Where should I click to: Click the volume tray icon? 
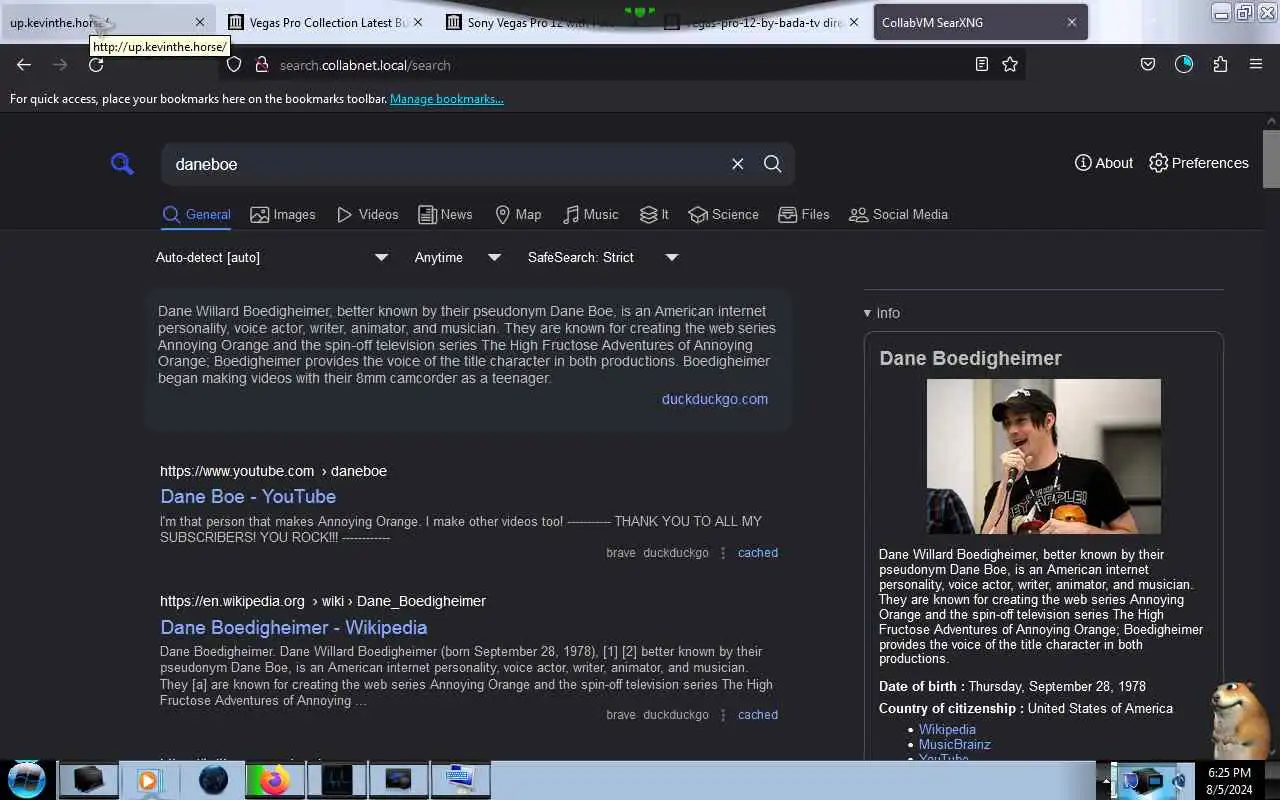coord(1179,781)
